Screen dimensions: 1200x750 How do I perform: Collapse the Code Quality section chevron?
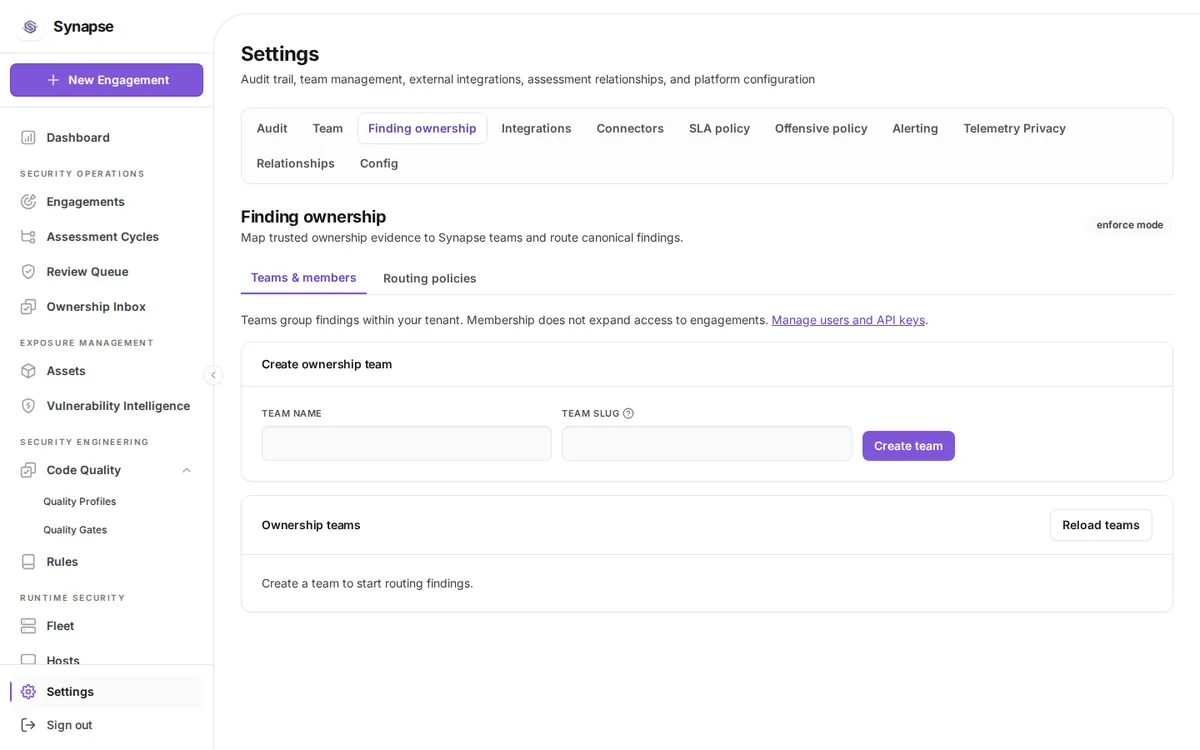click(x=186, y=470)
